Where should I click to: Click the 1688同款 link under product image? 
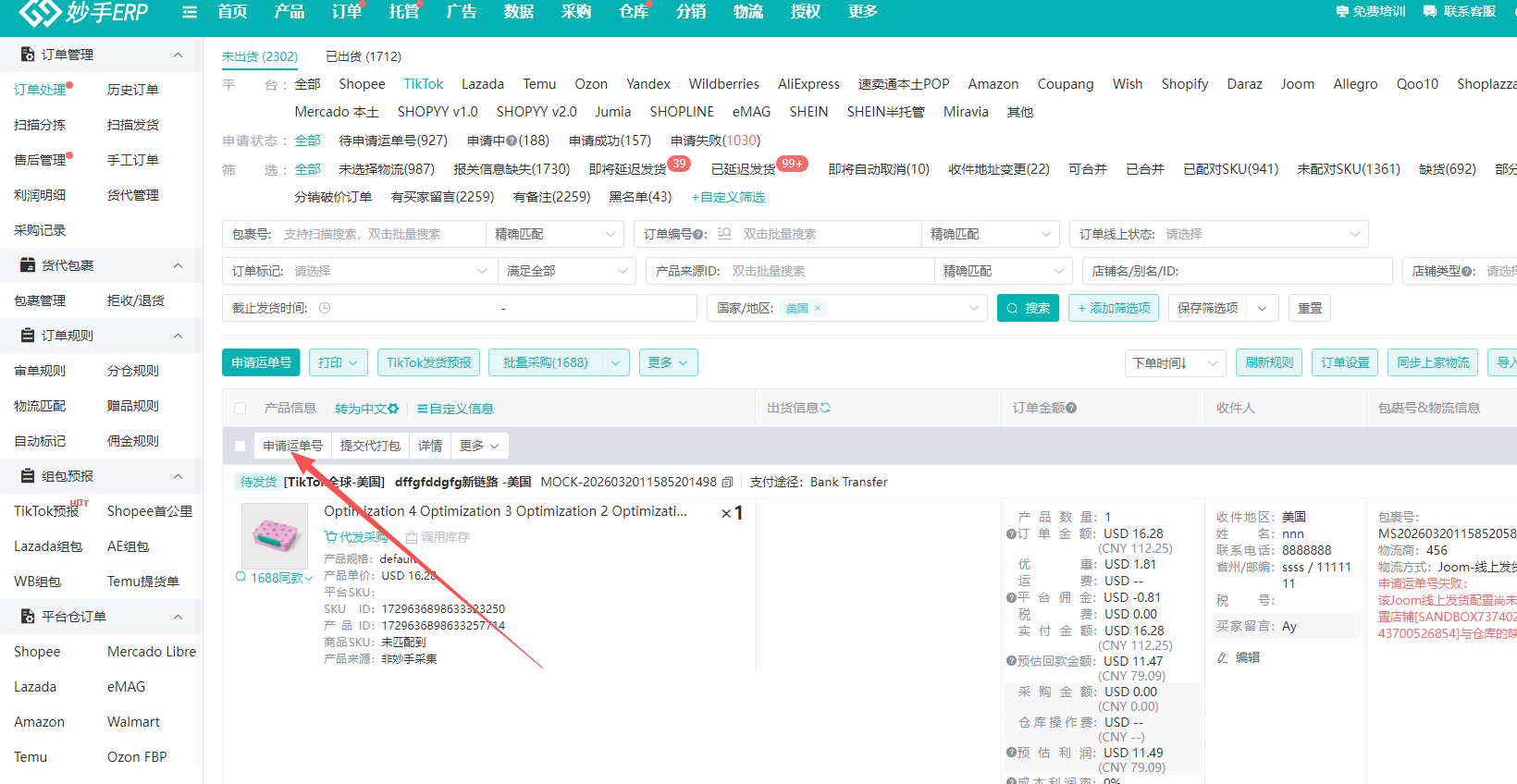coord(275,578)
